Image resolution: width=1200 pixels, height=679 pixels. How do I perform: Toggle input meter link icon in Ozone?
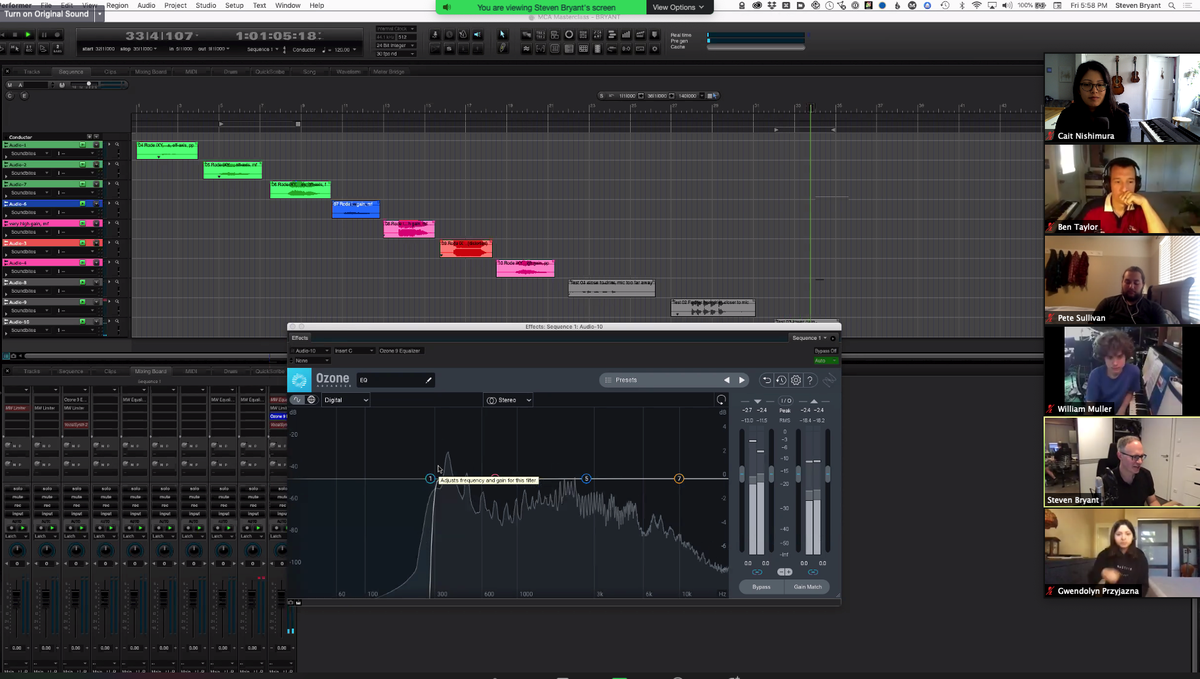[x=756, y=572]
